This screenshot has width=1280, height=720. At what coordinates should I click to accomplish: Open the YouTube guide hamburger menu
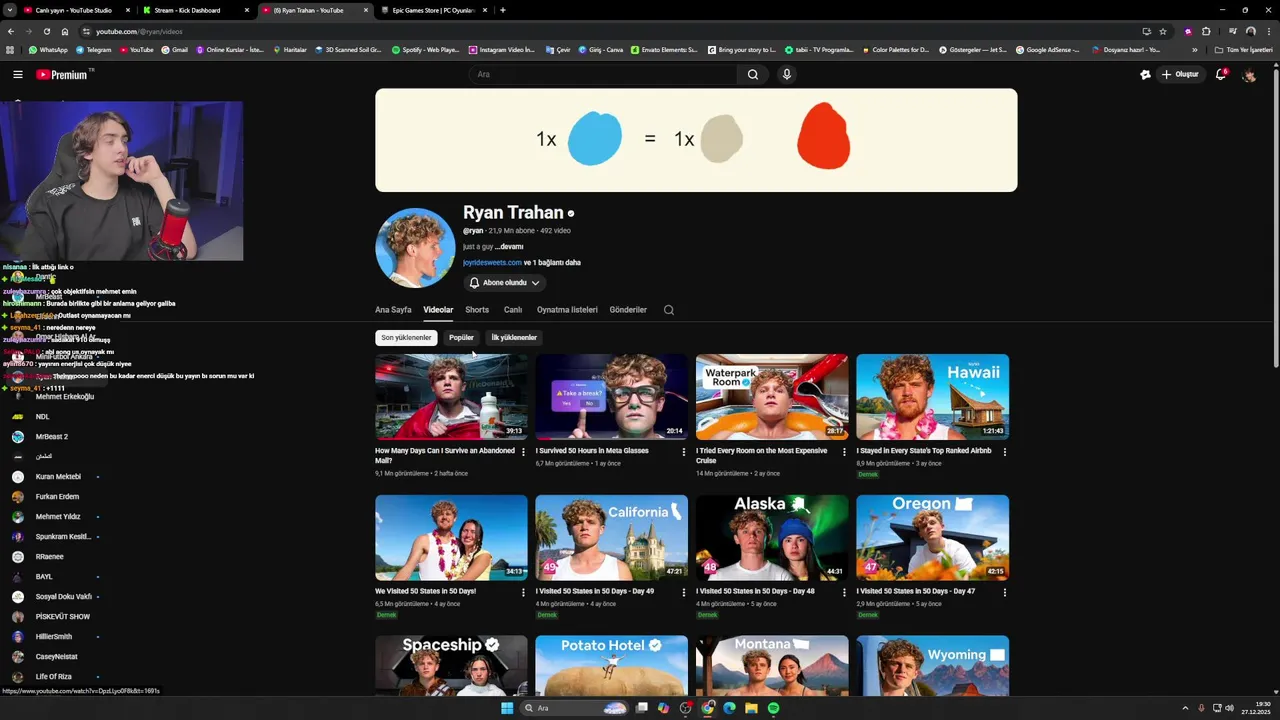pyautogui.click(x=17, y=74)
